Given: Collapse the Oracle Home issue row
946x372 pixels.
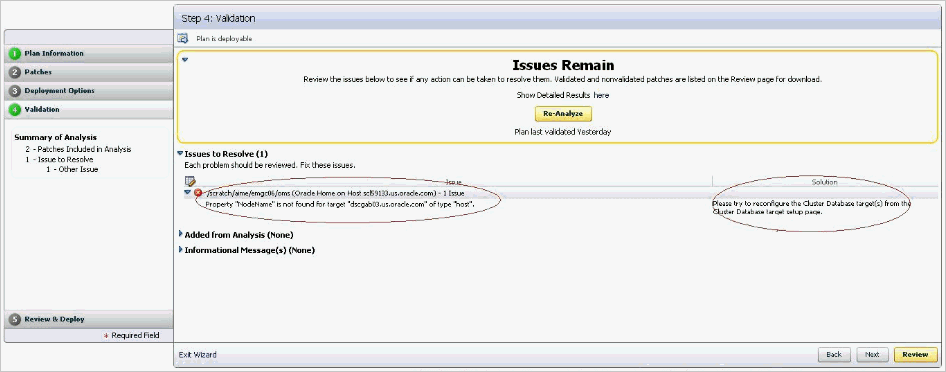Looking at the screenshot, I should [x=188, y=192].
